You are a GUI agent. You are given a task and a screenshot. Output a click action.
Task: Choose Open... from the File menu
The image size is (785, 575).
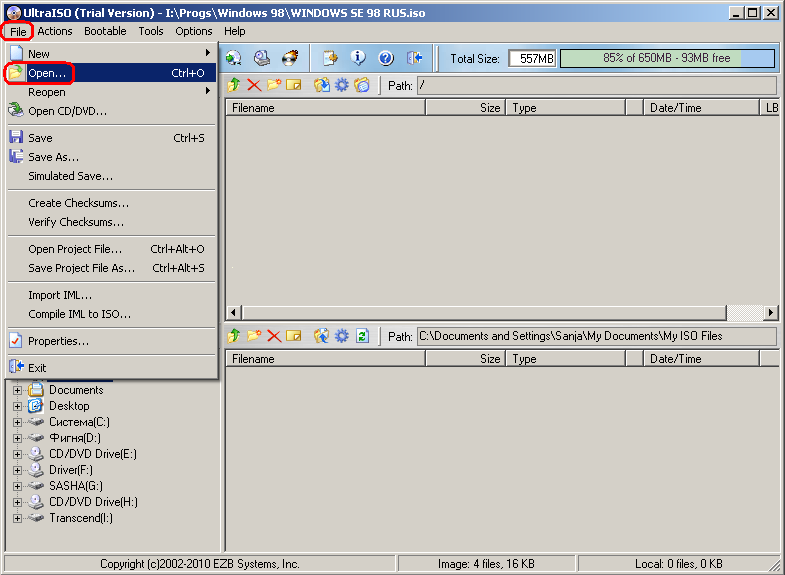coord(112,73)
